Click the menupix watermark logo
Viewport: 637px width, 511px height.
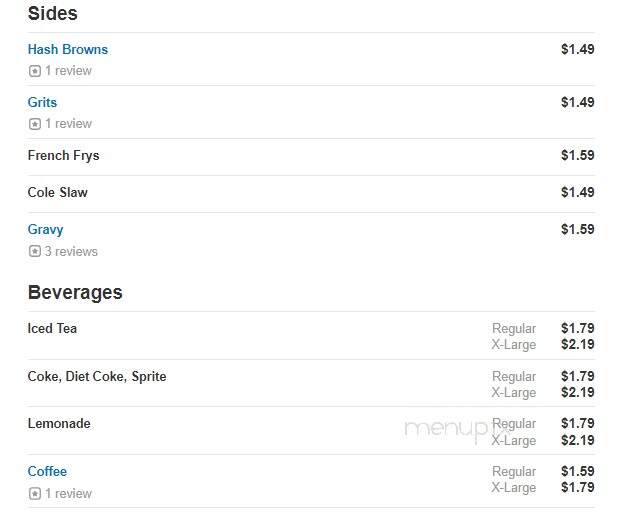click(x=453, y=430)
